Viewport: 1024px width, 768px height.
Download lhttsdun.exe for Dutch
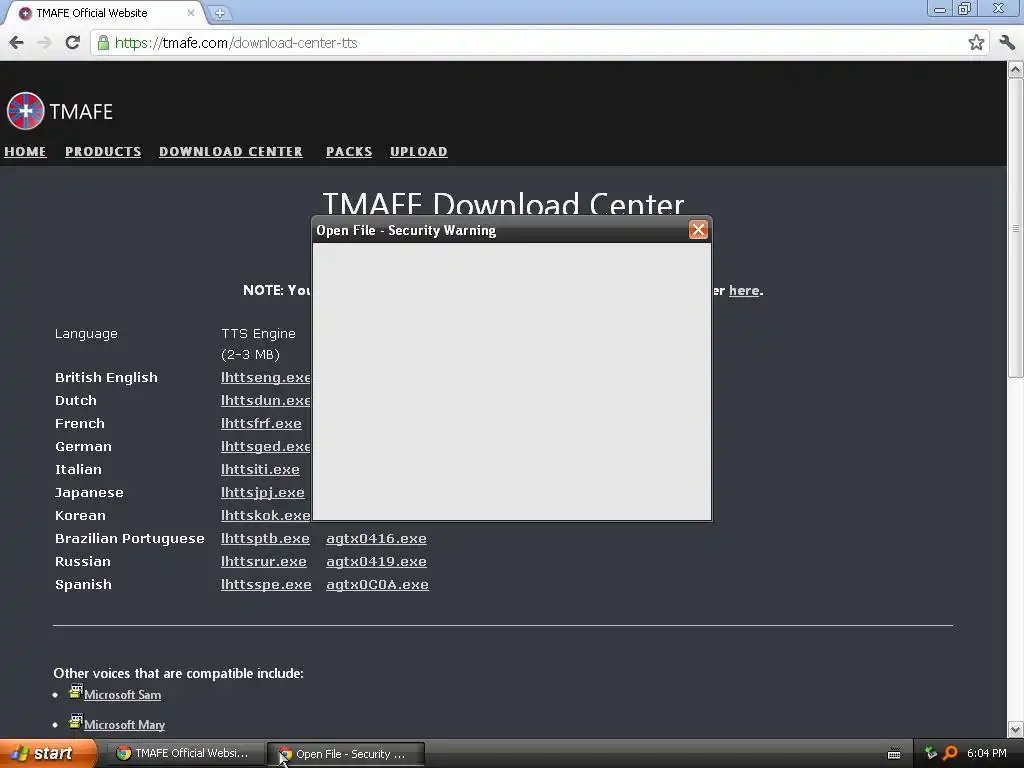[266, 400]
